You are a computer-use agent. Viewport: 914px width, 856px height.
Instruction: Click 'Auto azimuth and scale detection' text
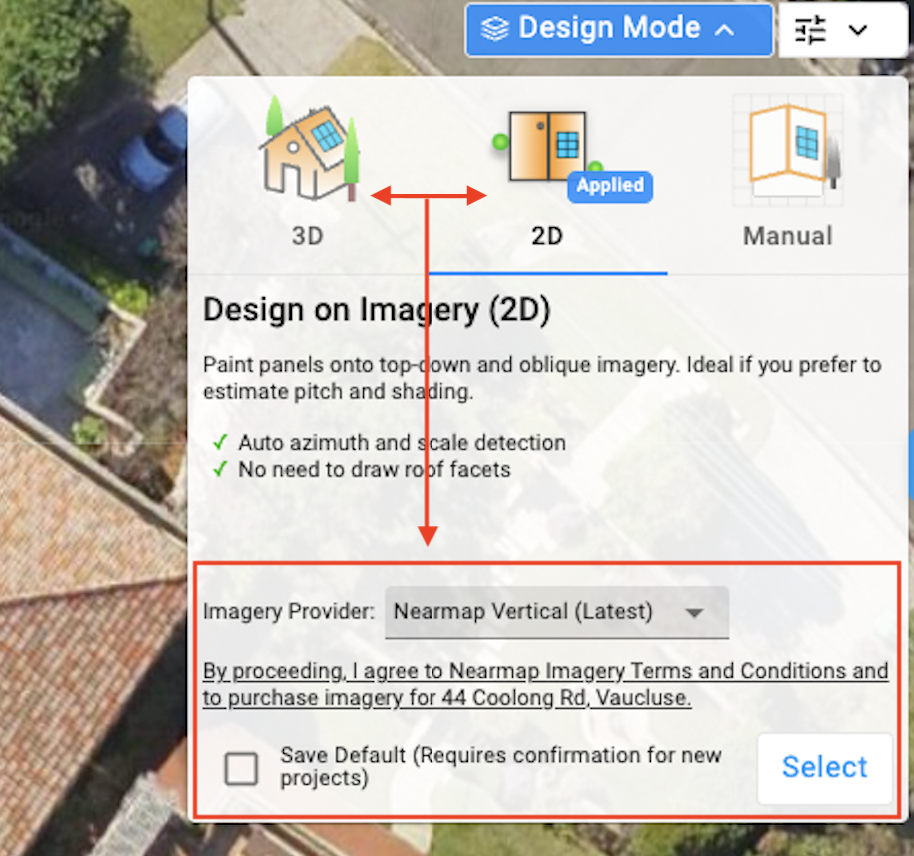pyautogui.click(x=402, y=443)
